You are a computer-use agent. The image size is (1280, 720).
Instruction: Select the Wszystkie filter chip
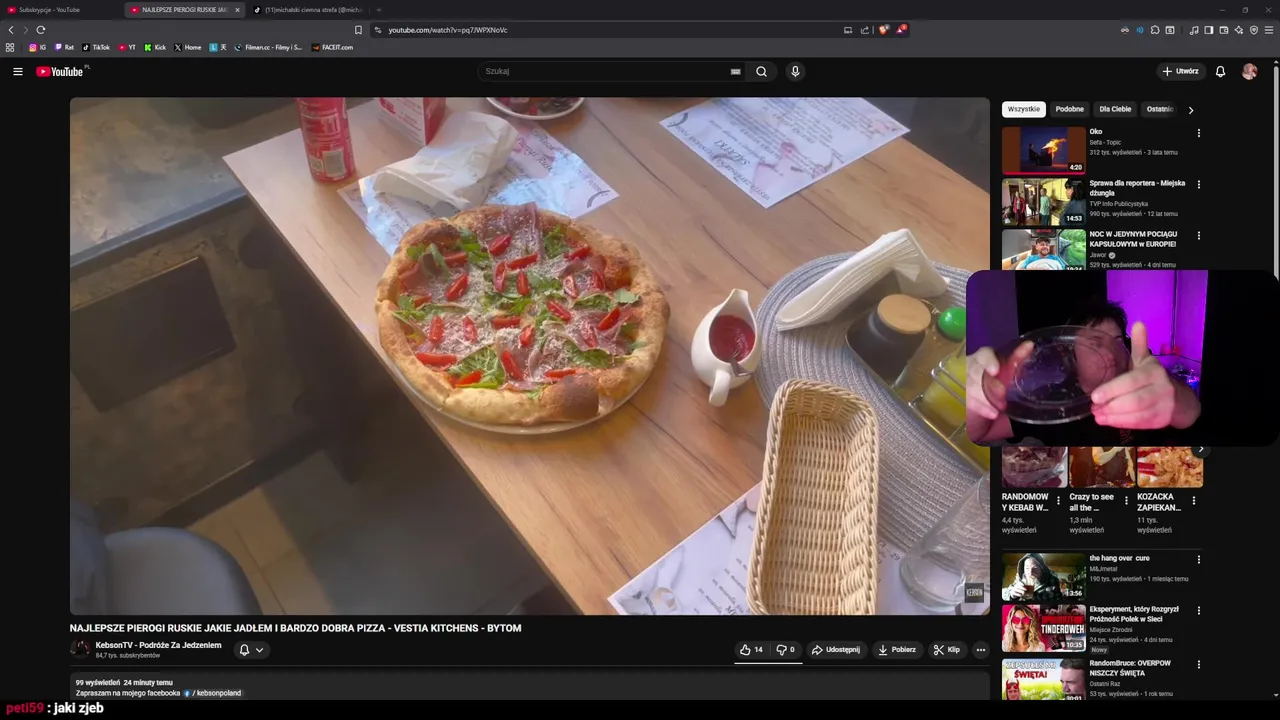[1024, 109]
